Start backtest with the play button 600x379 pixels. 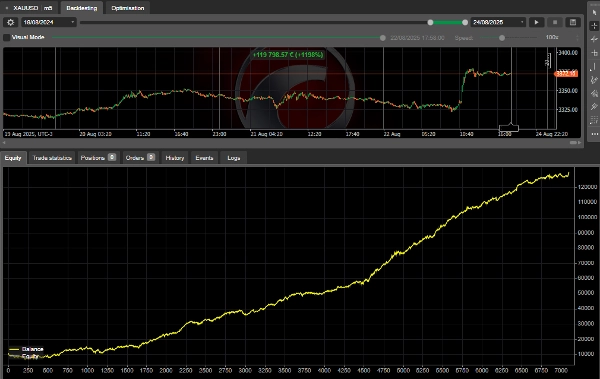(x=536, y=22)
